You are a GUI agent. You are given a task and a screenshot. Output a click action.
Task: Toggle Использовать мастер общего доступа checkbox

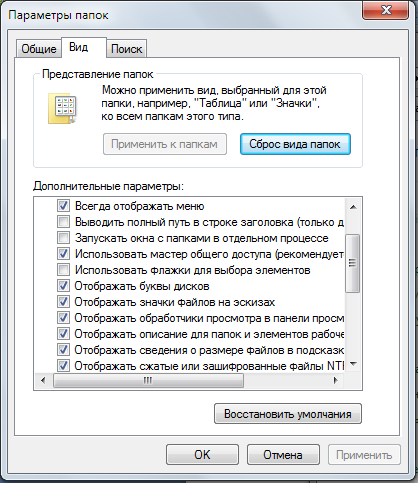tap(63, 254)
